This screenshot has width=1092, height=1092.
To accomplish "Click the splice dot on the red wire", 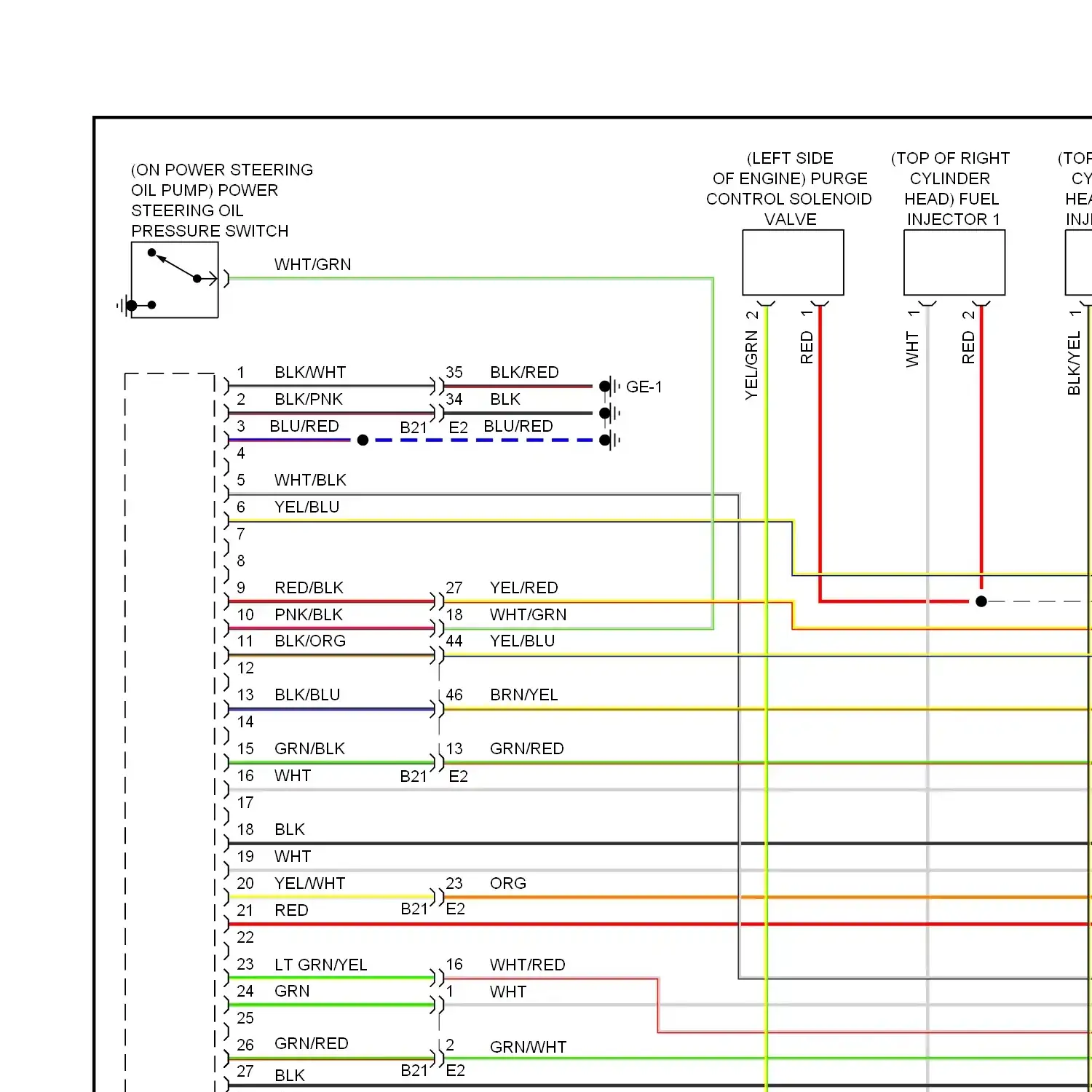I will 981,601.
